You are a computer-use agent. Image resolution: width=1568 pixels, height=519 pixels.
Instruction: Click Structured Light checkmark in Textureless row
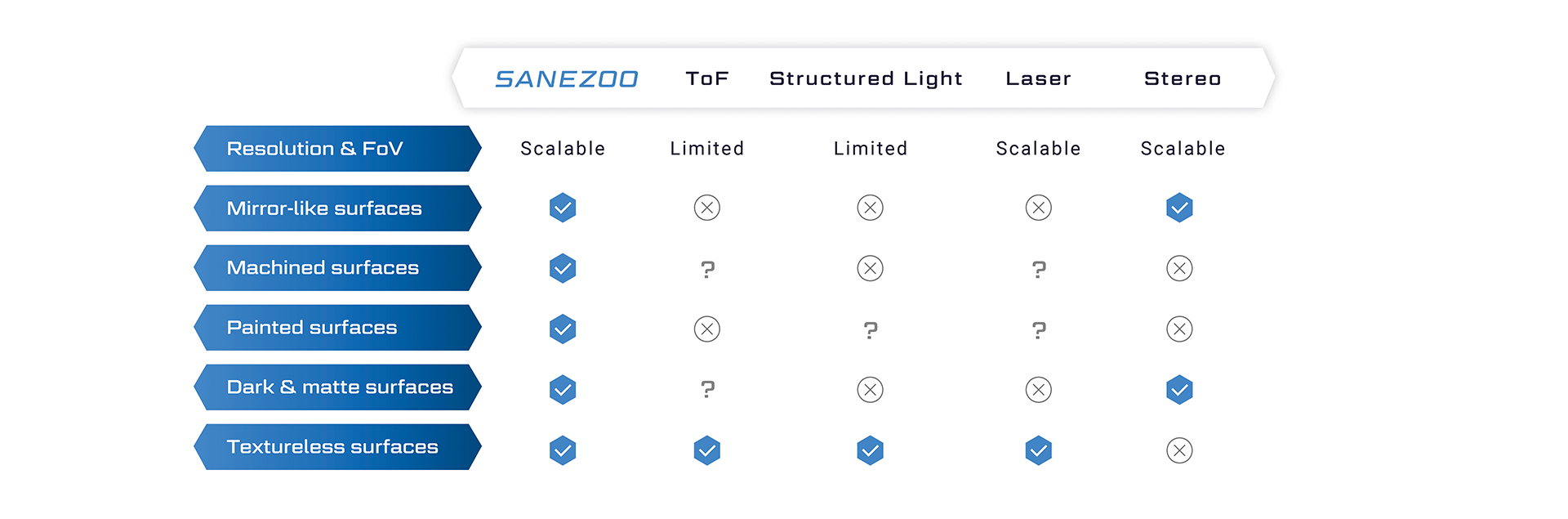pyautogui.click(x=871, y=450)
